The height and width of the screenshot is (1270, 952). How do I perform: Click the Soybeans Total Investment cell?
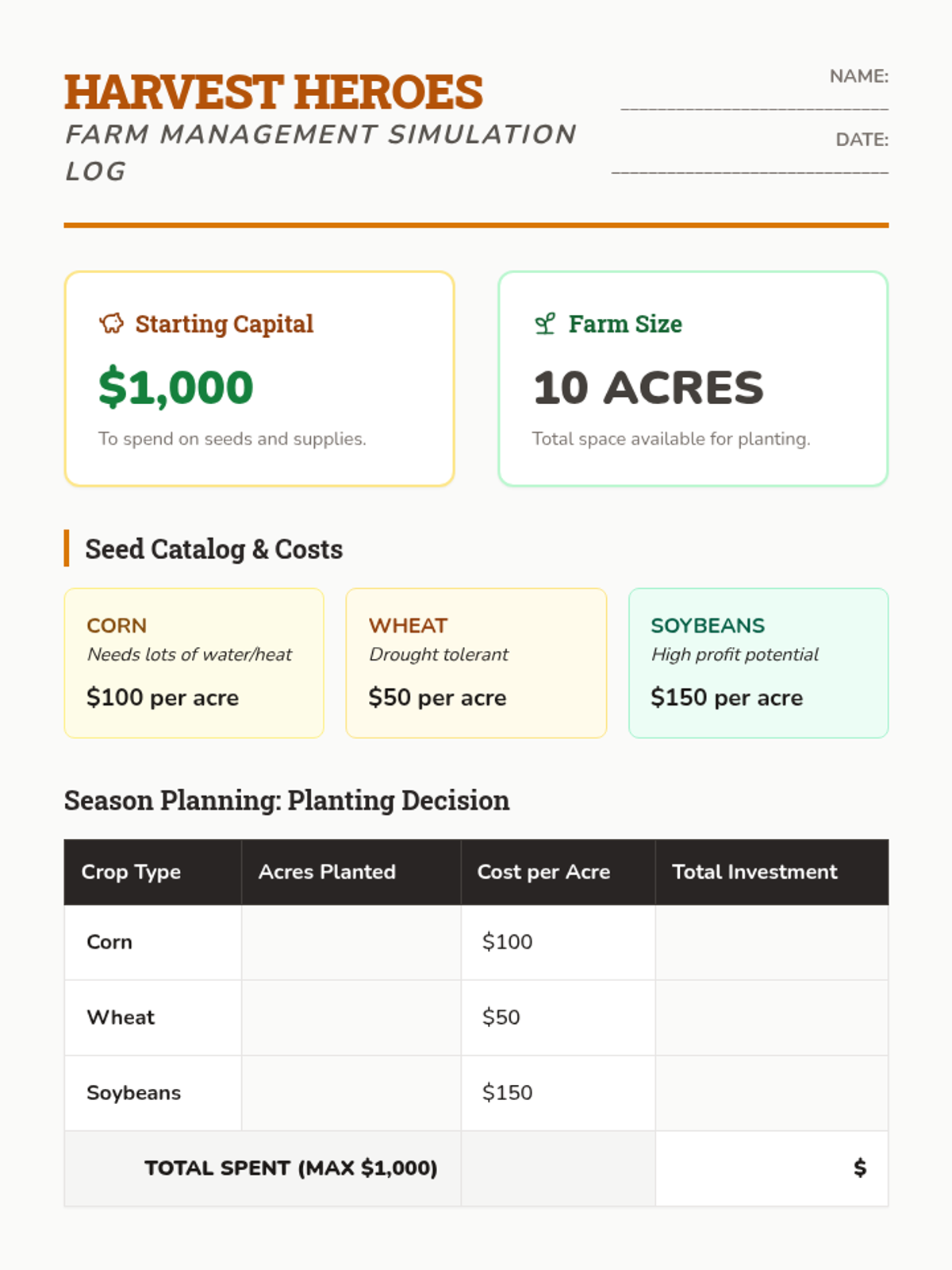tap(771, 1093)
